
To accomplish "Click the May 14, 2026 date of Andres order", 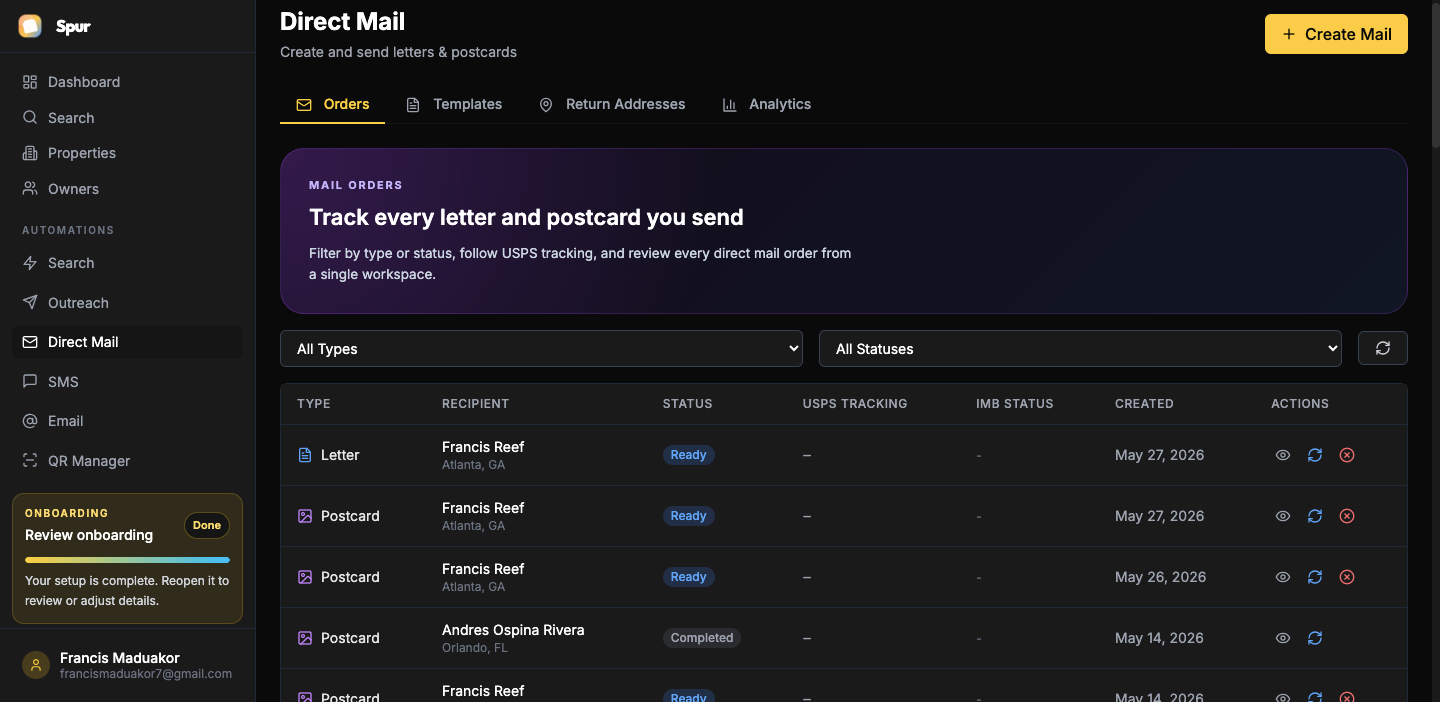I will (1160, 638).
